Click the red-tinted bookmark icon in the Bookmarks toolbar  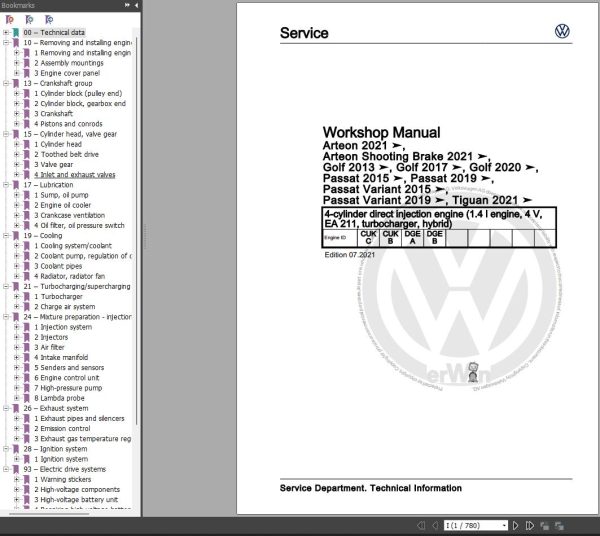pos(10,20)
